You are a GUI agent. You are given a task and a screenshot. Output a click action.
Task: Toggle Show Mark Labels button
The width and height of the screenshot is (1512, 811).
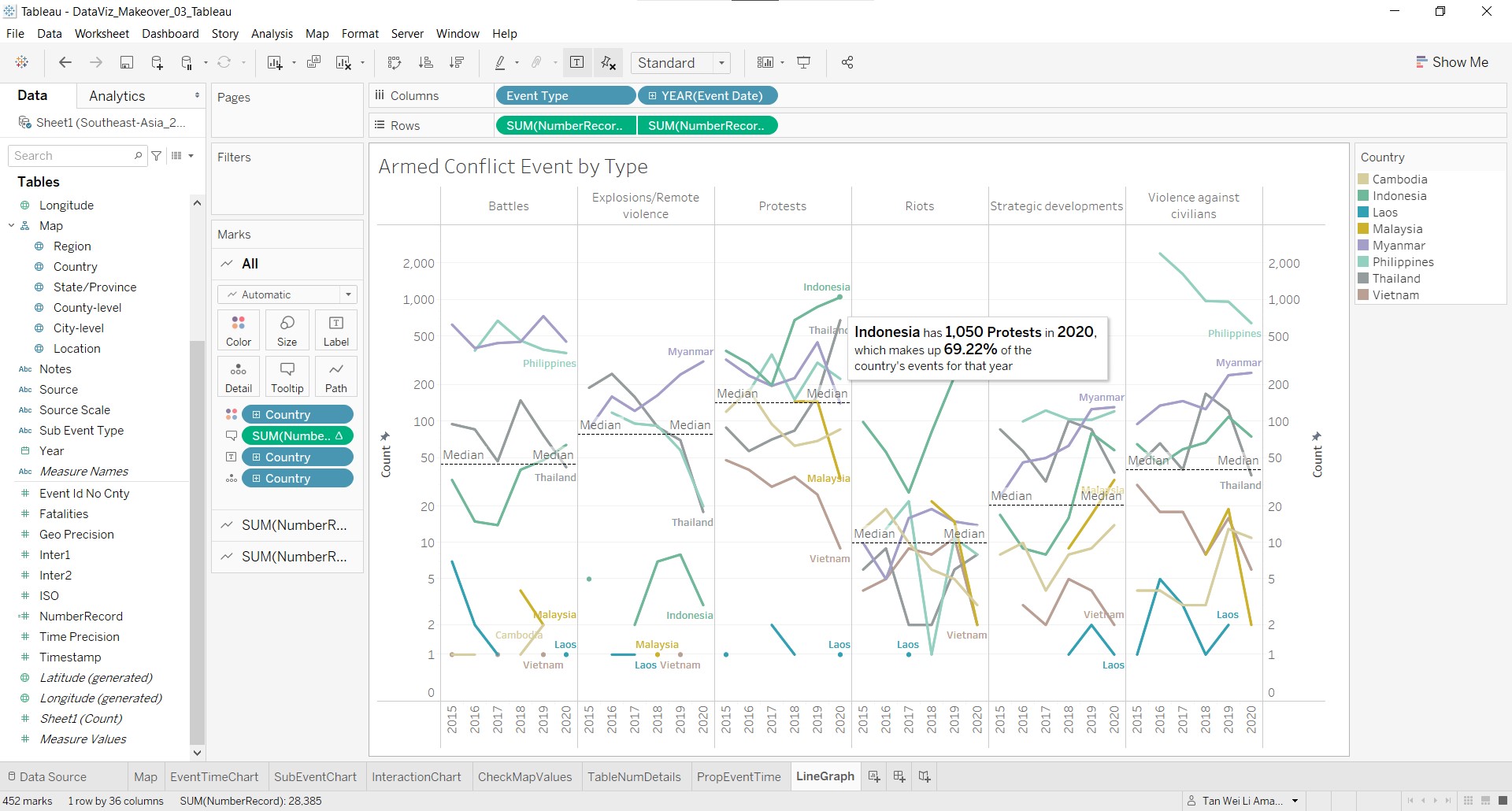click(x=577, y=63)
